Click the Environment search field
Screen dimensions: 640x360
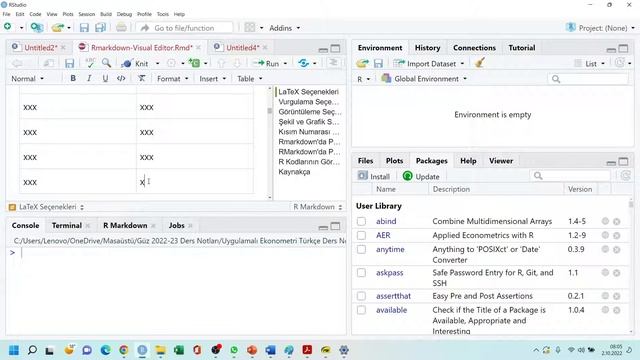(x=588, y=79)
